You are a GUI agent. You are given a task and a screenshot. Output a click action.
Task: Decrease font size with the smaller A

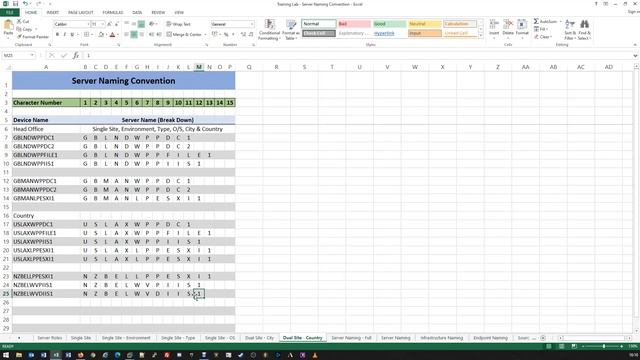(116, 24)
